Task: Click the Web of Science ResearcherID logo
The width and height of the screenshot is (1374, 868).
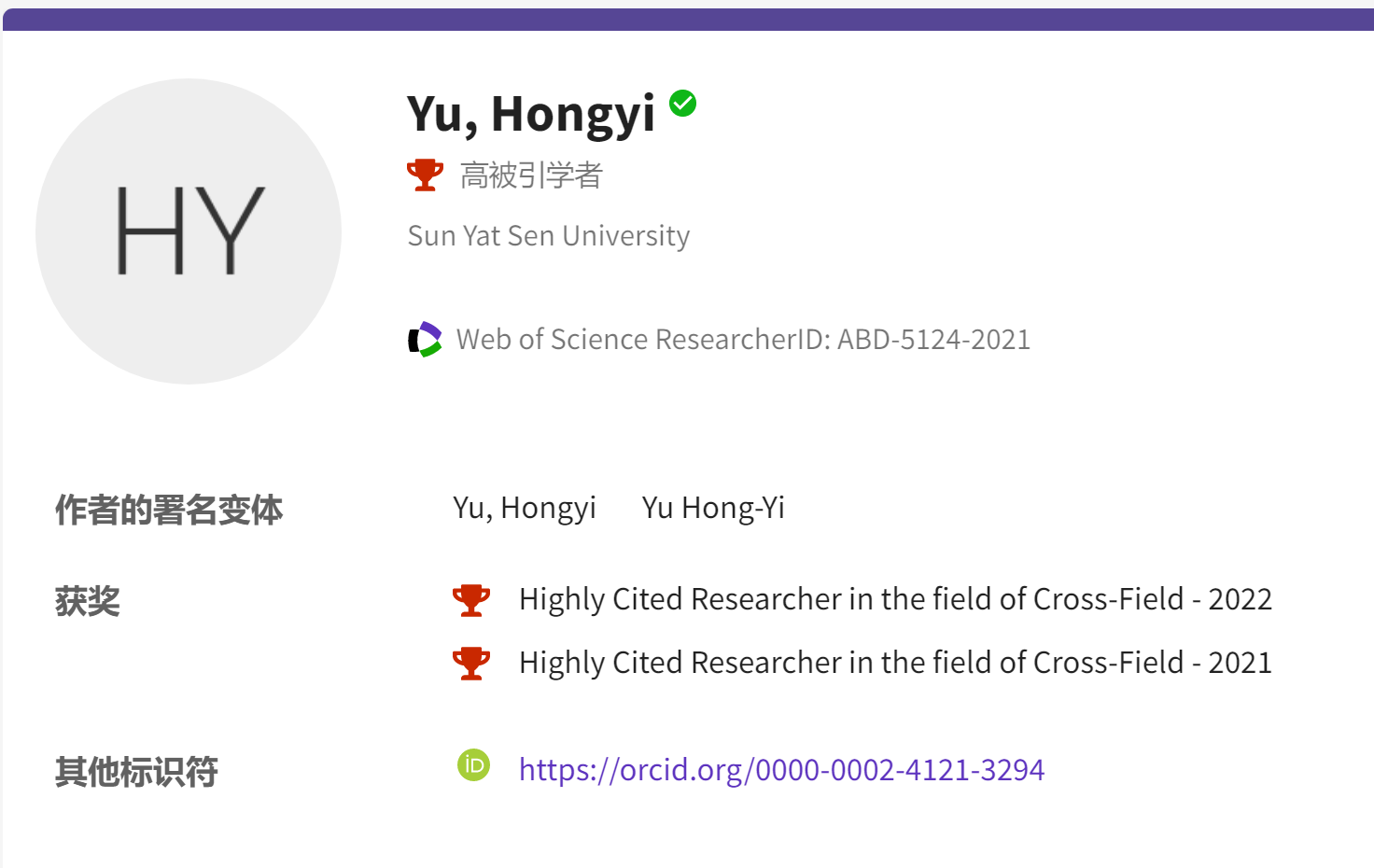Action: tap(425, 340)
